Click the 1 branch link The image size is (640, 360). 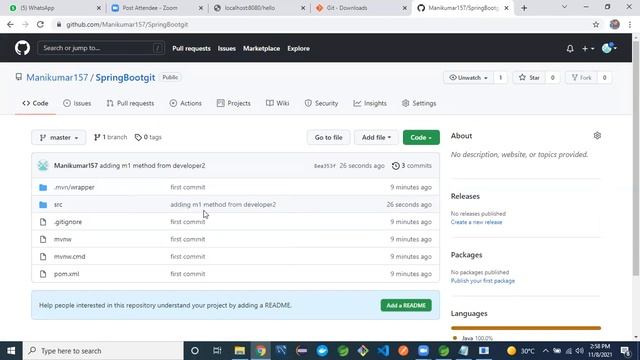[110, 137]
